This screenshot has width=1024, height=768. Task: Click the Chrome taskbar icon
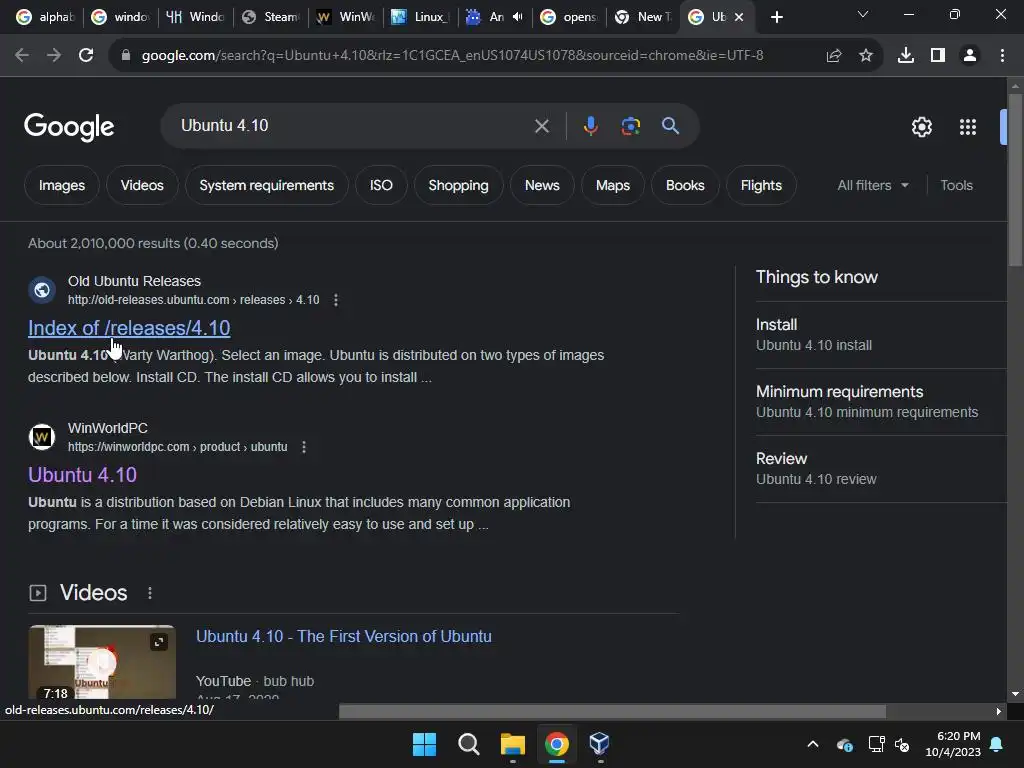556,744
